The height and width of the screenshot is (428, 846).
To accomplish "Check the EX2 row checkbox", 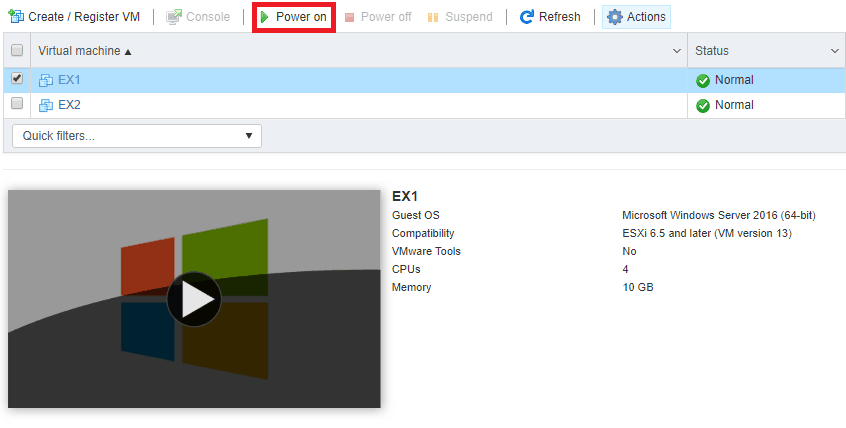I will point(17,103).
